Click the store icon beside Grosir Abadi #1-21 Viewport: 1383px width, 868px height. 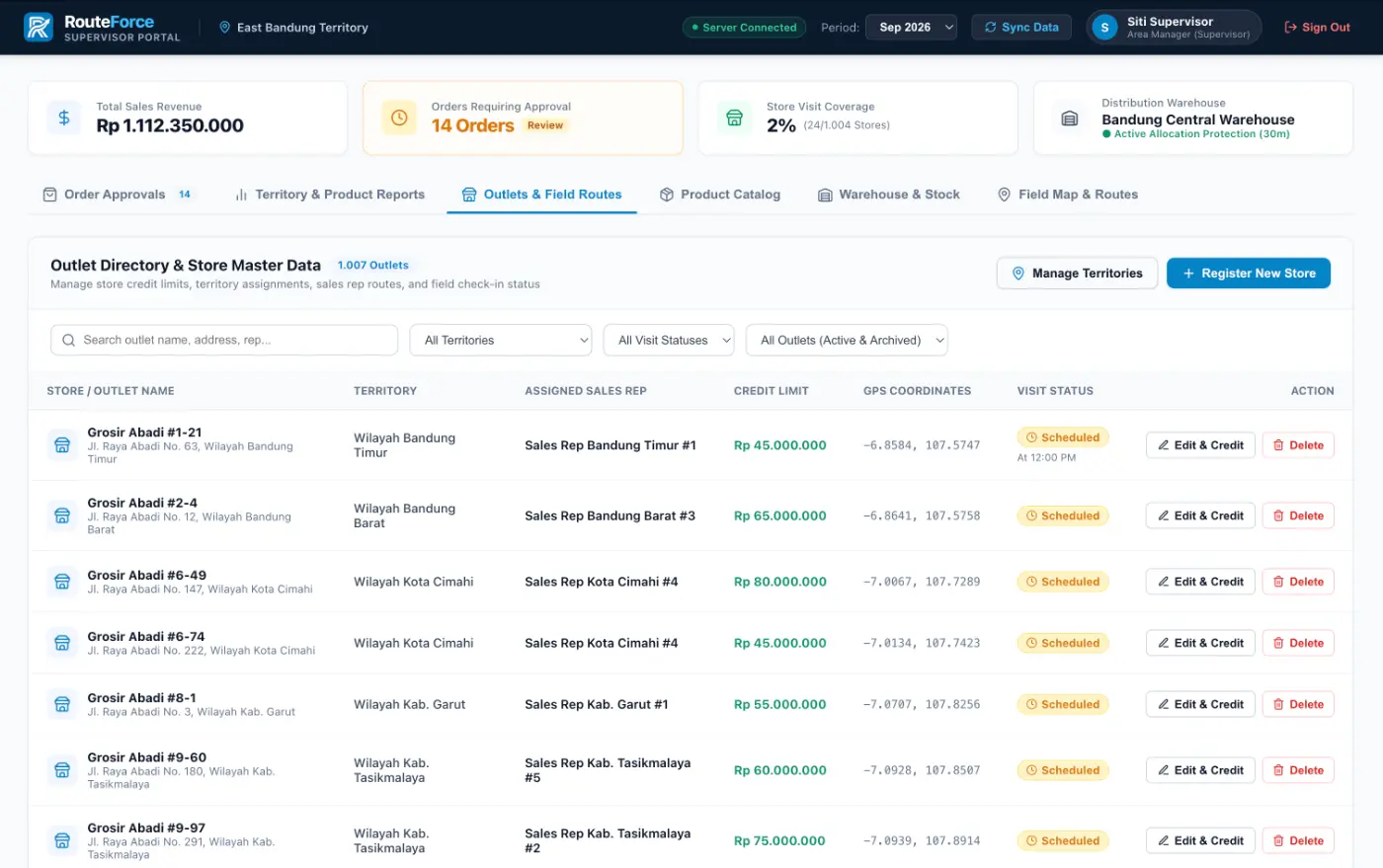(x=62, y=445)
